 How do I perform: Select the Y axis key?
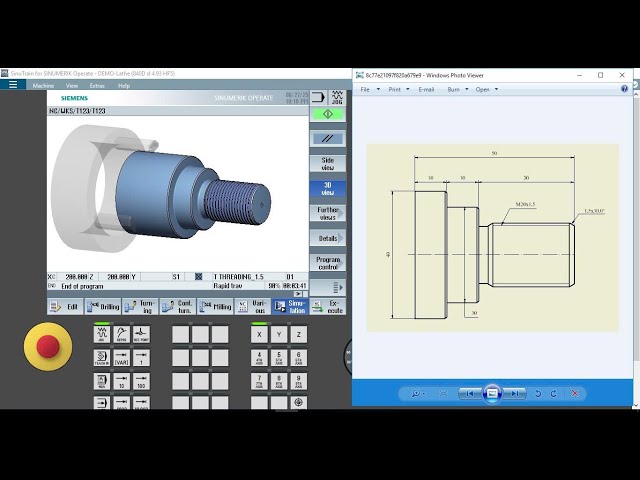click(x=279, y=334)
